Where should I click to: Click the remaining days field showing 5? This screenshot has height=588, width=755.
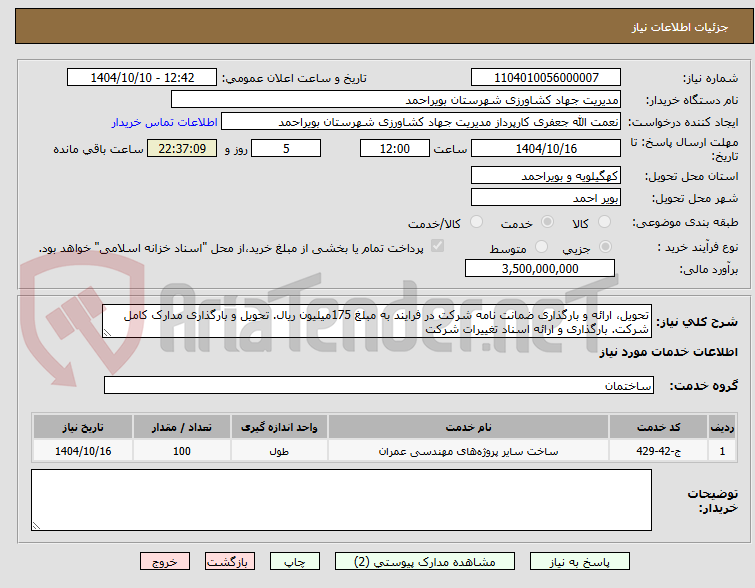point(286,148)
